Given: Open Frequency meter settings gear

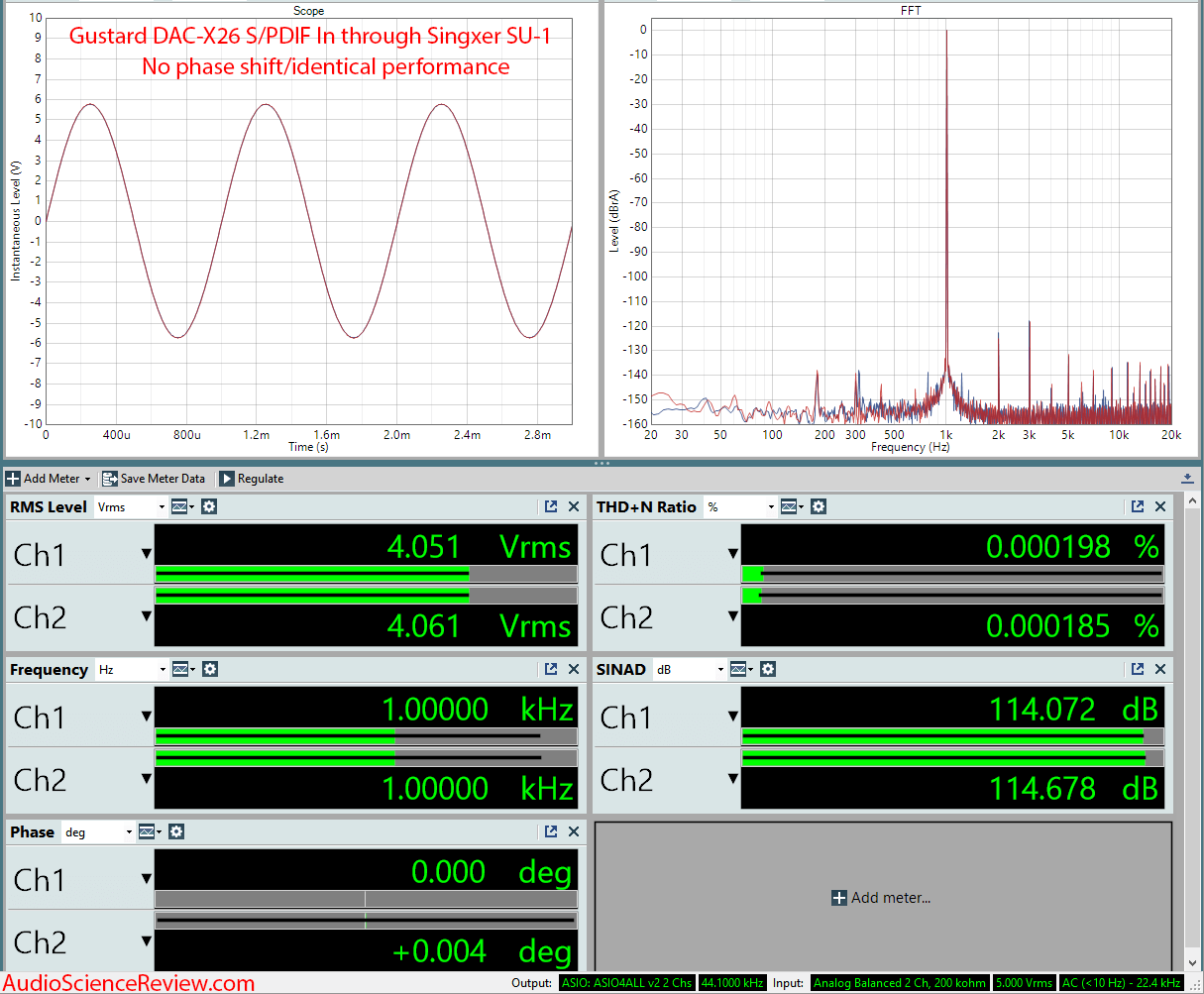Looking at the screenshot, I should (209, 669).
